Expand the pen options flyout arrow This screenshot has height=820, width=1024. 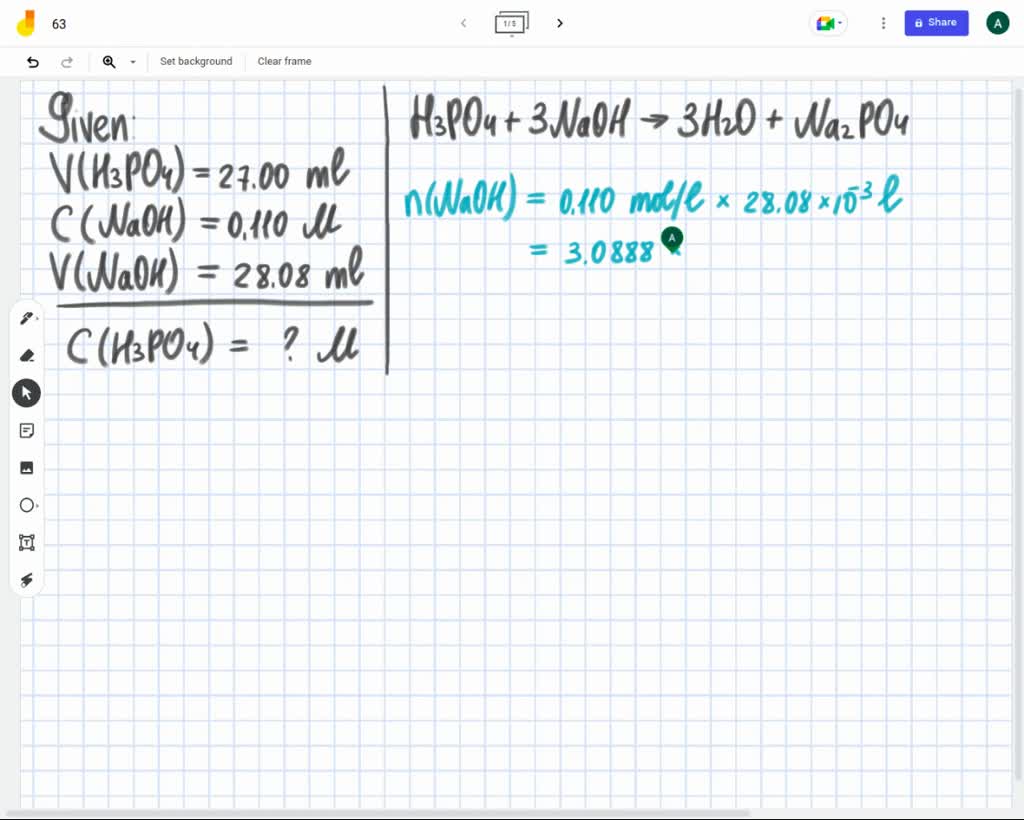36,318
